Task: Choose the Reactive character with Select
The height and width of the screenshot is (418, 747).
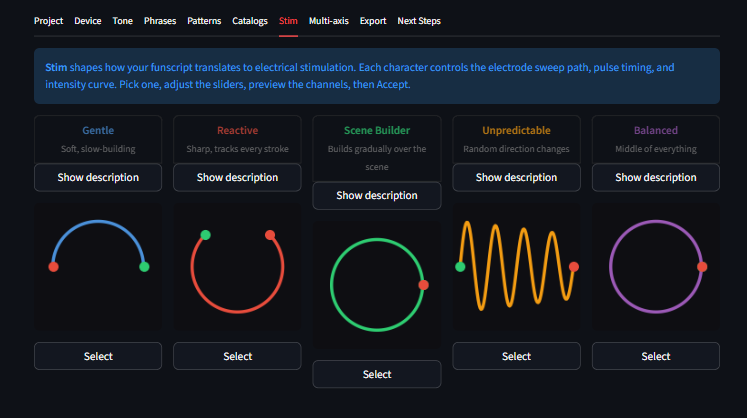Action: click(237, 356)
